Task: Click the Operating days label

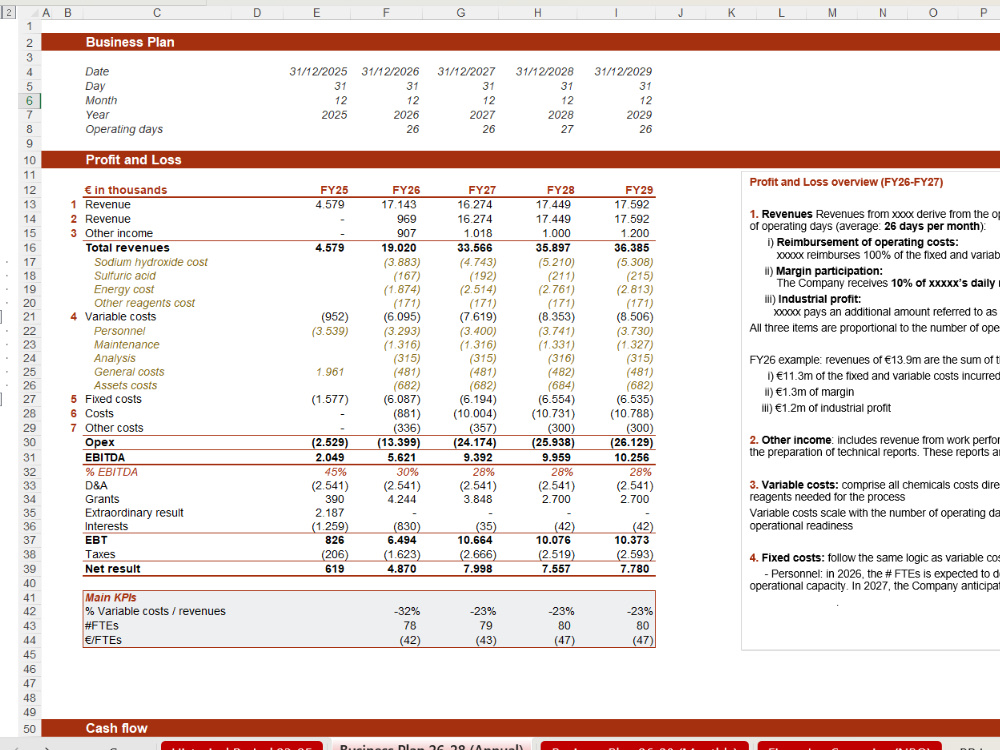Action: pos(124,129)
